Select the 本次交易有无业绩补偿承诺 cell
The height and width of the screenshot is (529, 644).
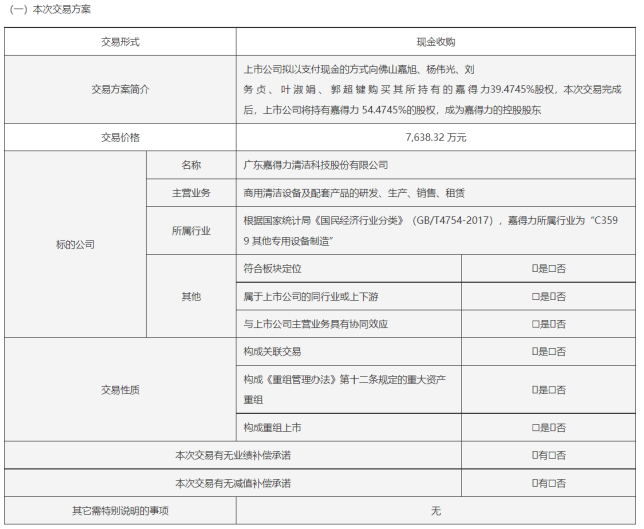[233, 455]
